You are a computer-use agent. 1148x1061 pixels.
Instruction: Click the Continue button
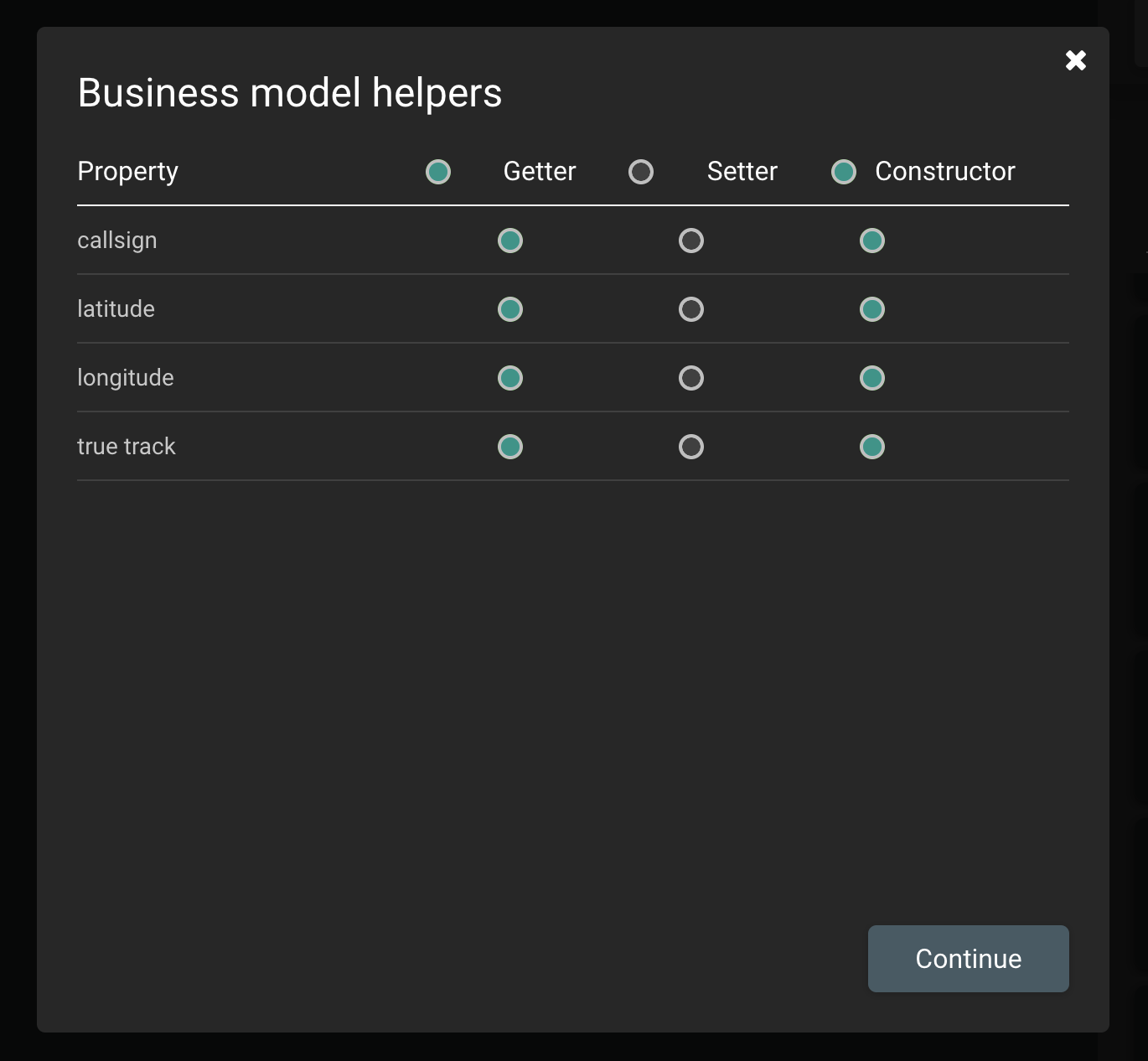[x=968, y=959]
